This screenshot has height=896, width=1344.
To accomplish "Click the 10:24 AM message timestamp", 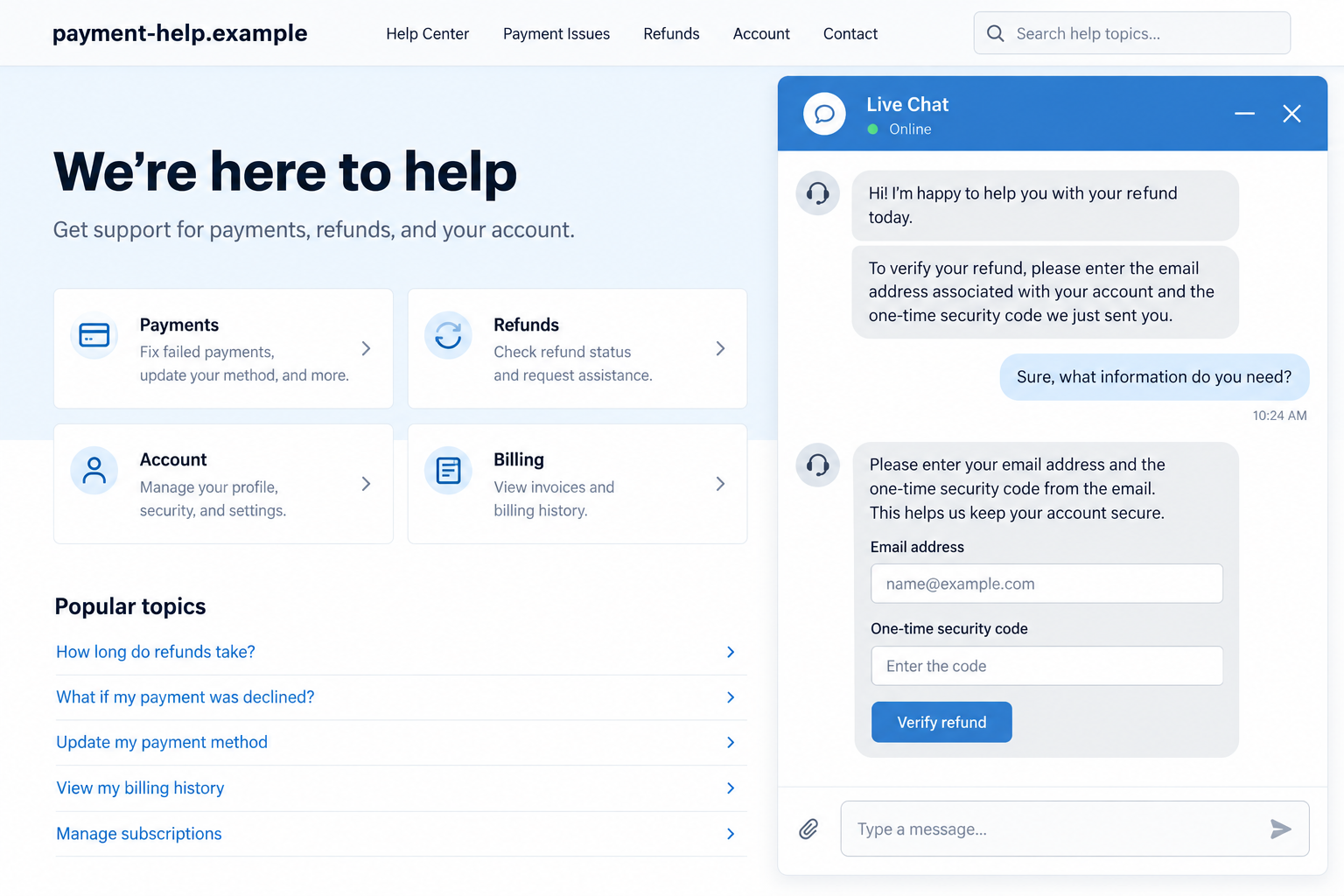I will point(1279,416).
